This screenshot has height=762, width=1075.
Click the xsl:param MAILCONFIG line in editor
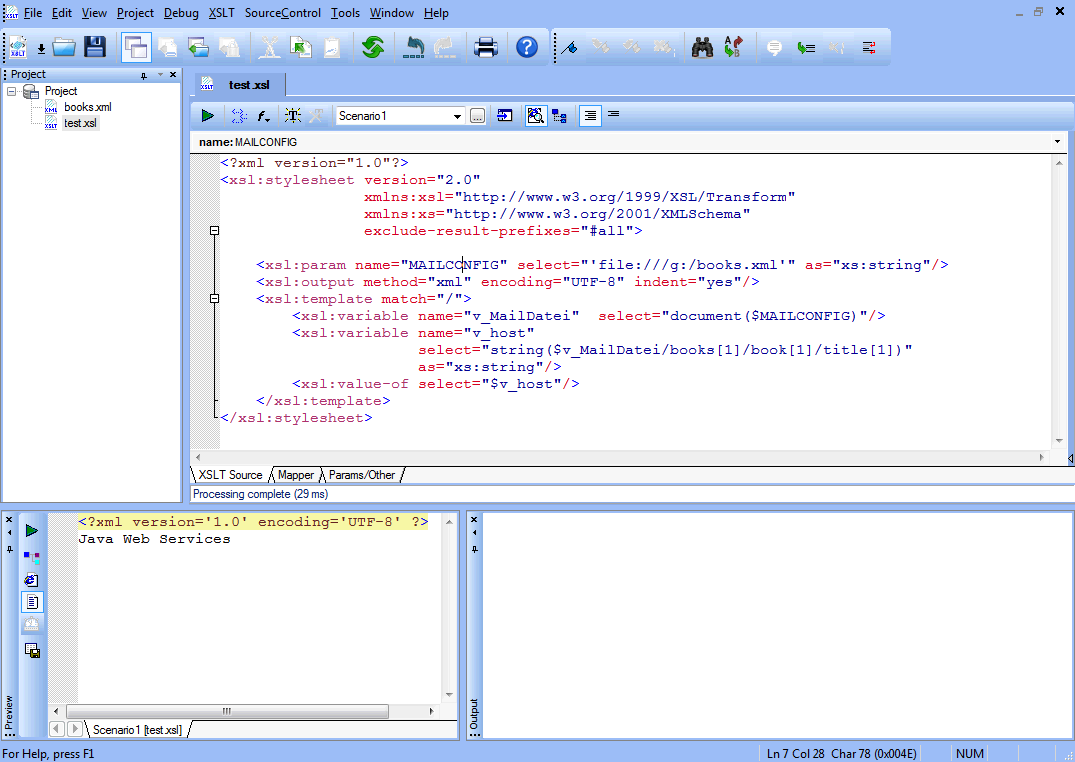click(x=602, y=265)
